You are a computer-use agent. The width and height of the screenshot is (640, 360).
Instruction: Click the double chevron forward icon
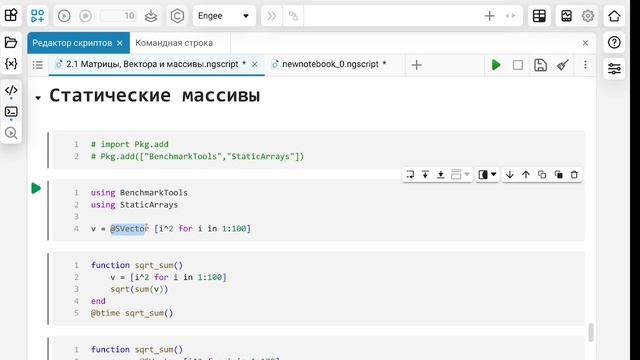(271, 16)
